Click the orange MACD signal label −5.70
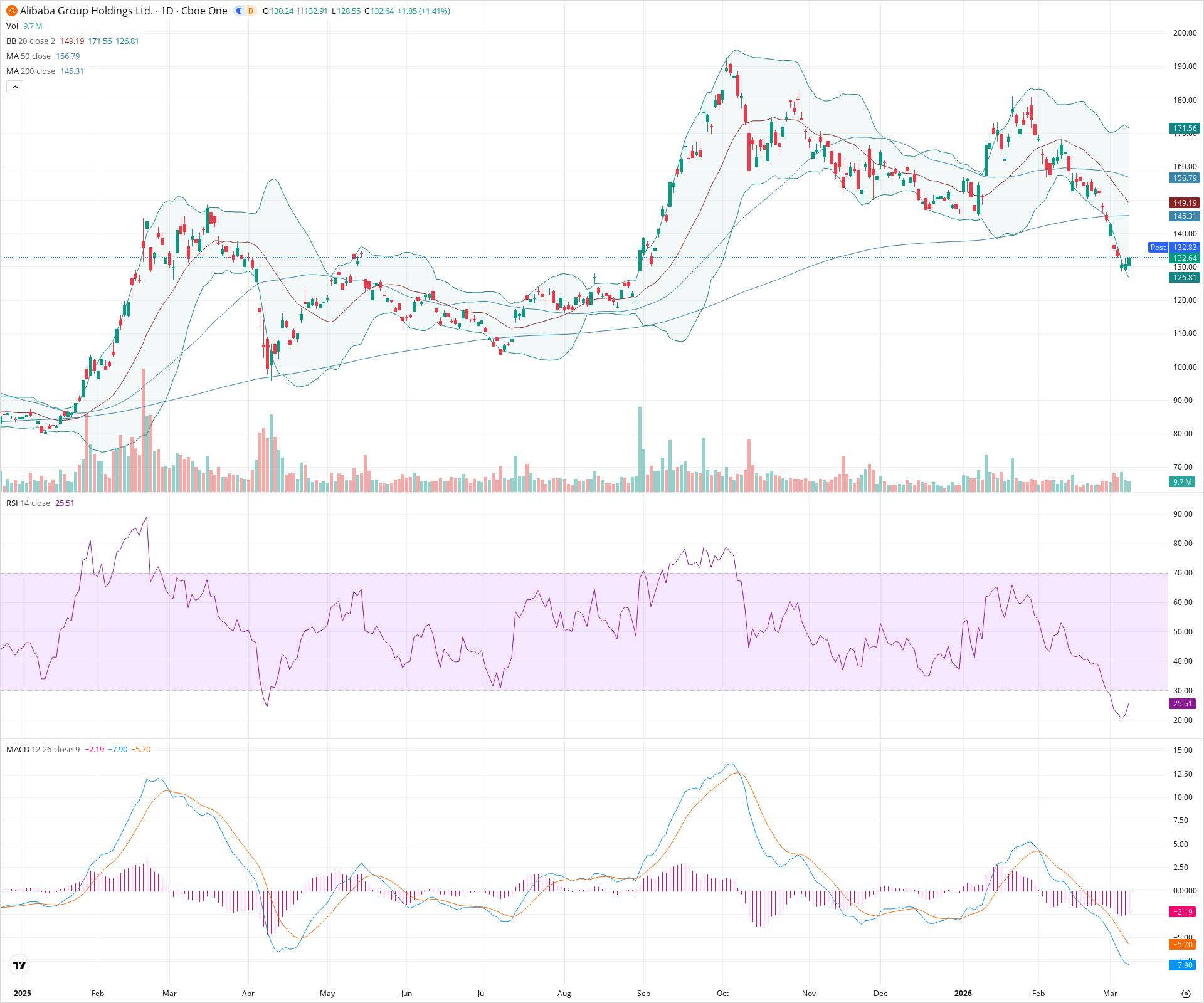This screenshot has width=1204, height=1003. point(1181,945)
